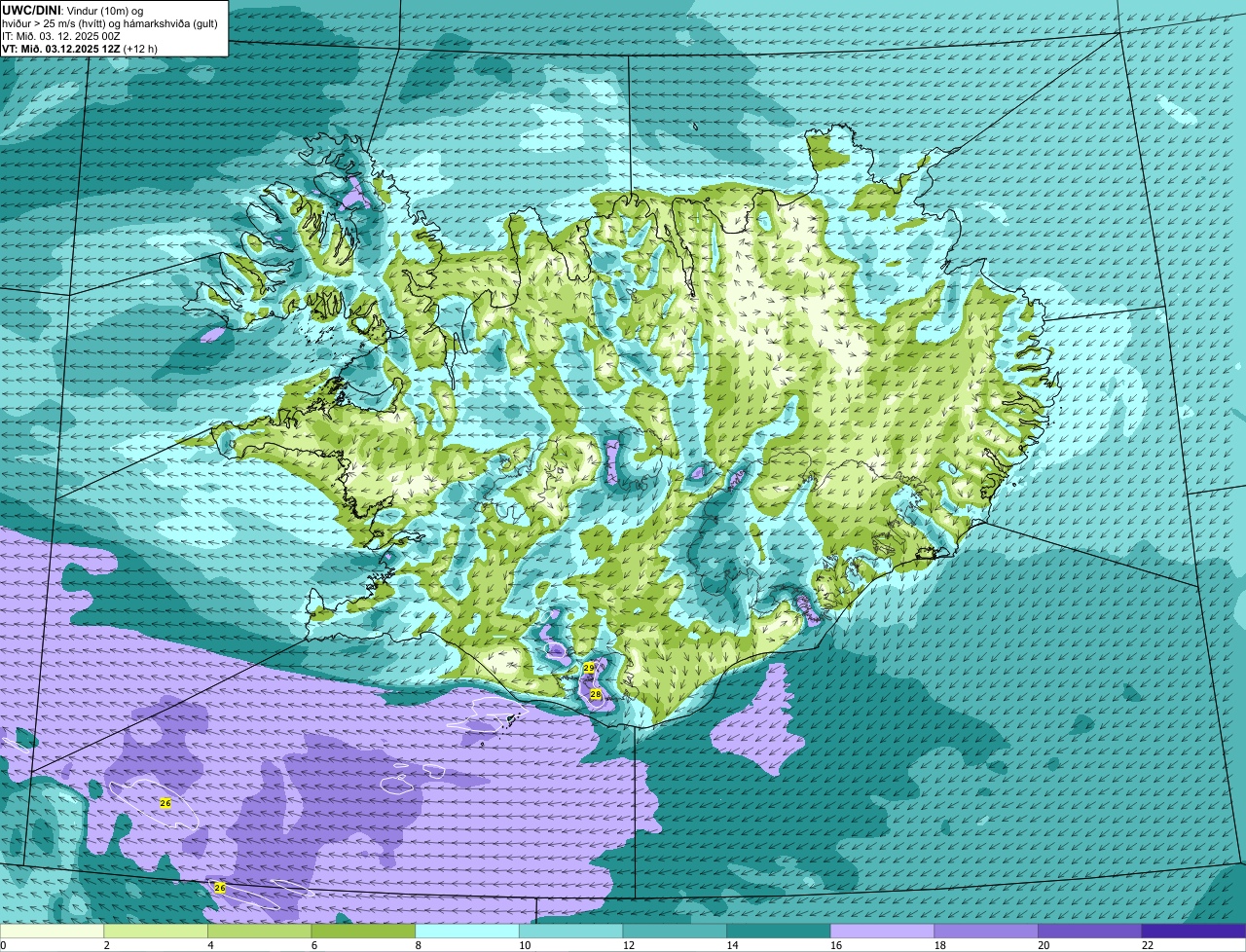Click the scale label 4
The width and height of the screenshot is (1246, 952).
click(x=210, y=945)
